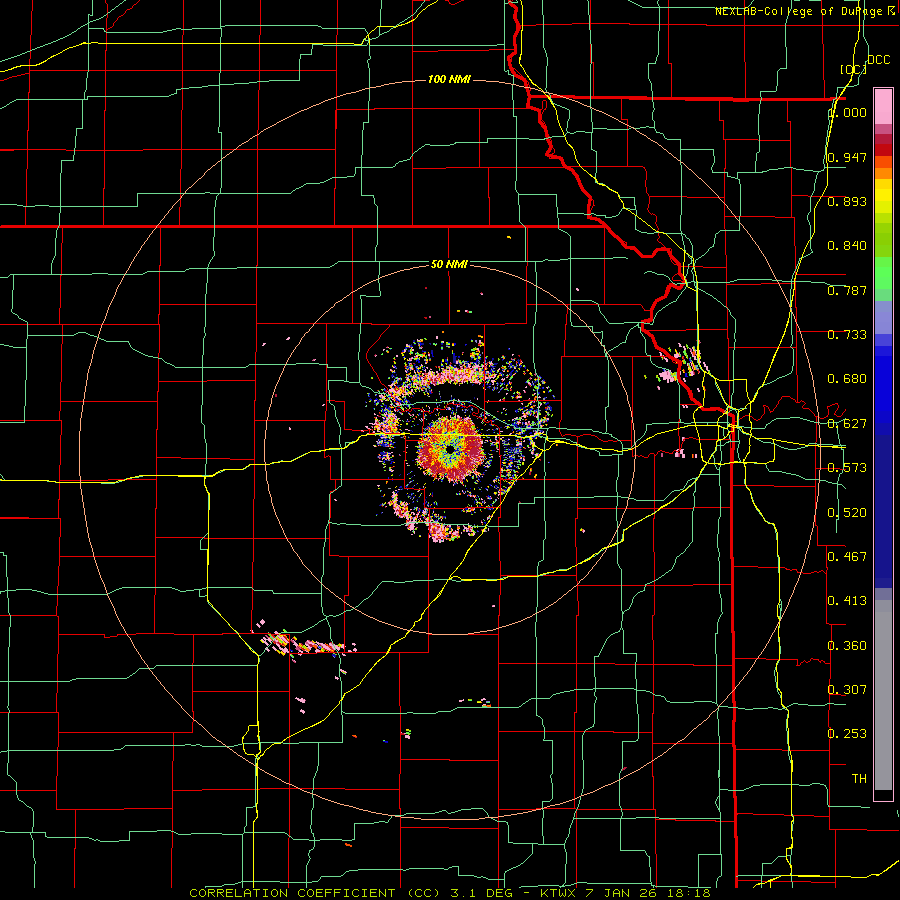Screen dimensions: 900x900
Task: Select the 0.733 scale value
Action: pyautogui.click(x=847, y=334)
